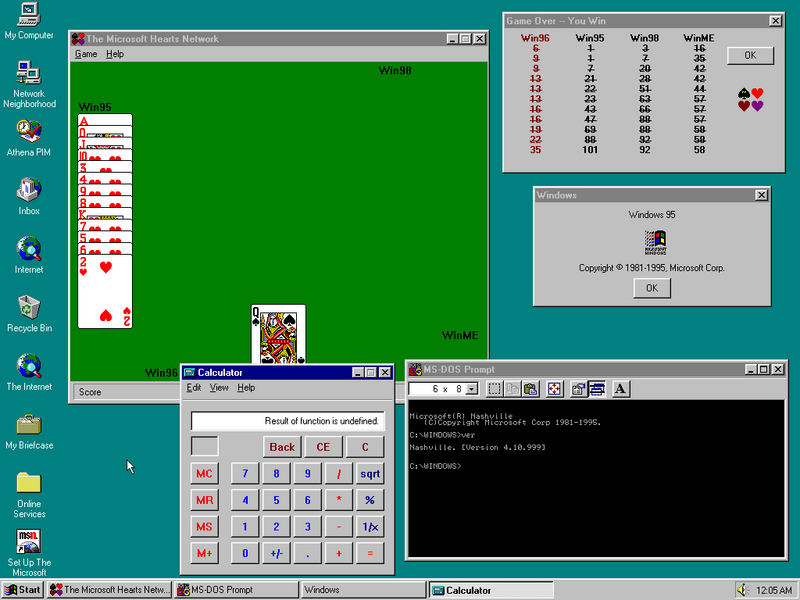Click the 2 of hearts card

[x=105, y=291]
